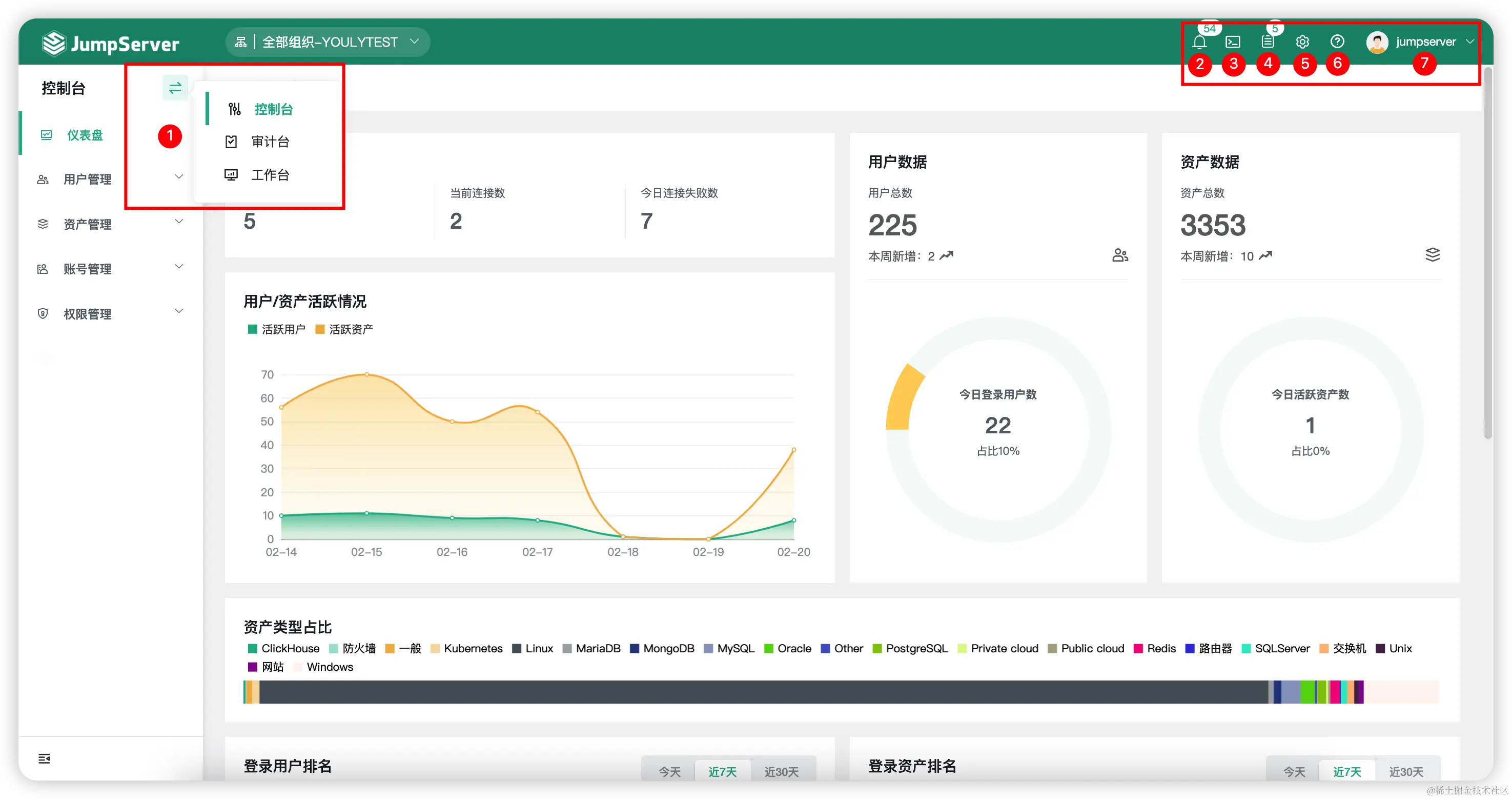1512x799 pixels.
Task: Toggle MySQL legend in asset type chart
Action: (x=729, y=649)
